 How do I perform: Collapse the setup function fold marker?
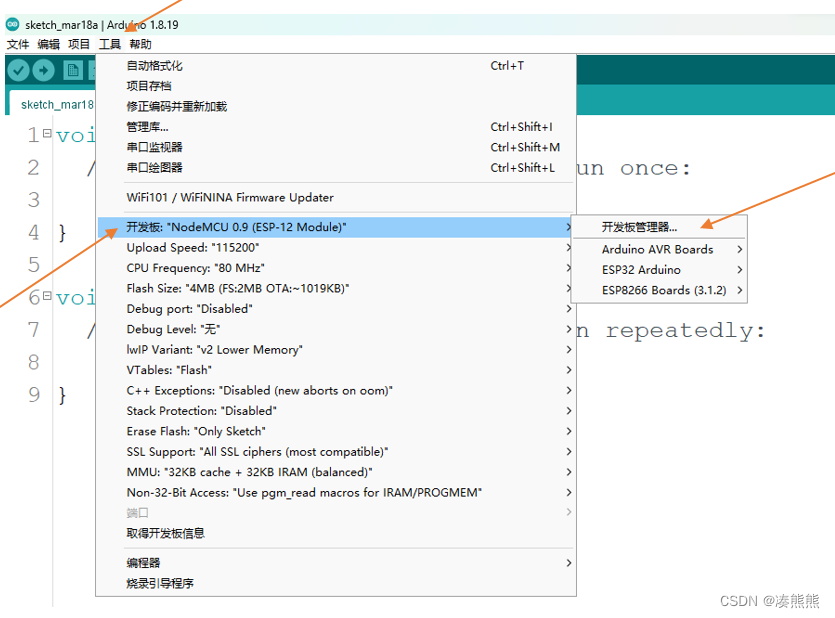point(47,133)
